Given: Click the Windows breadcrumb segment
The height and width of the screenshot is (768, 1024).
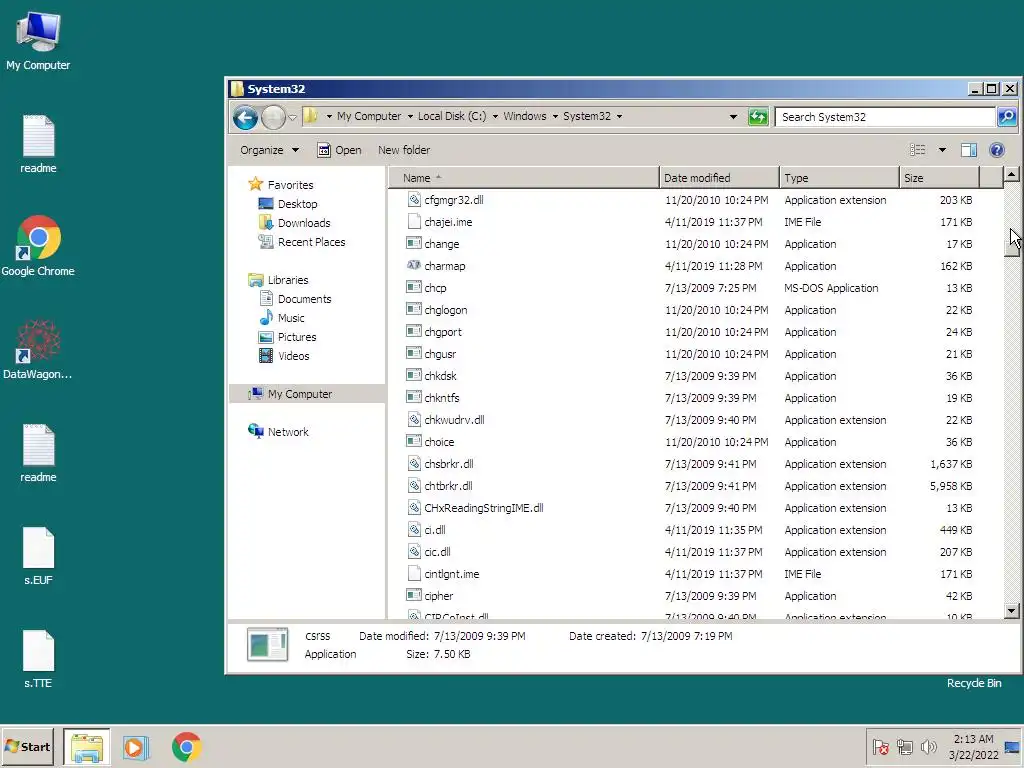Looking at the screenshot, I should [x=524, y=116].
